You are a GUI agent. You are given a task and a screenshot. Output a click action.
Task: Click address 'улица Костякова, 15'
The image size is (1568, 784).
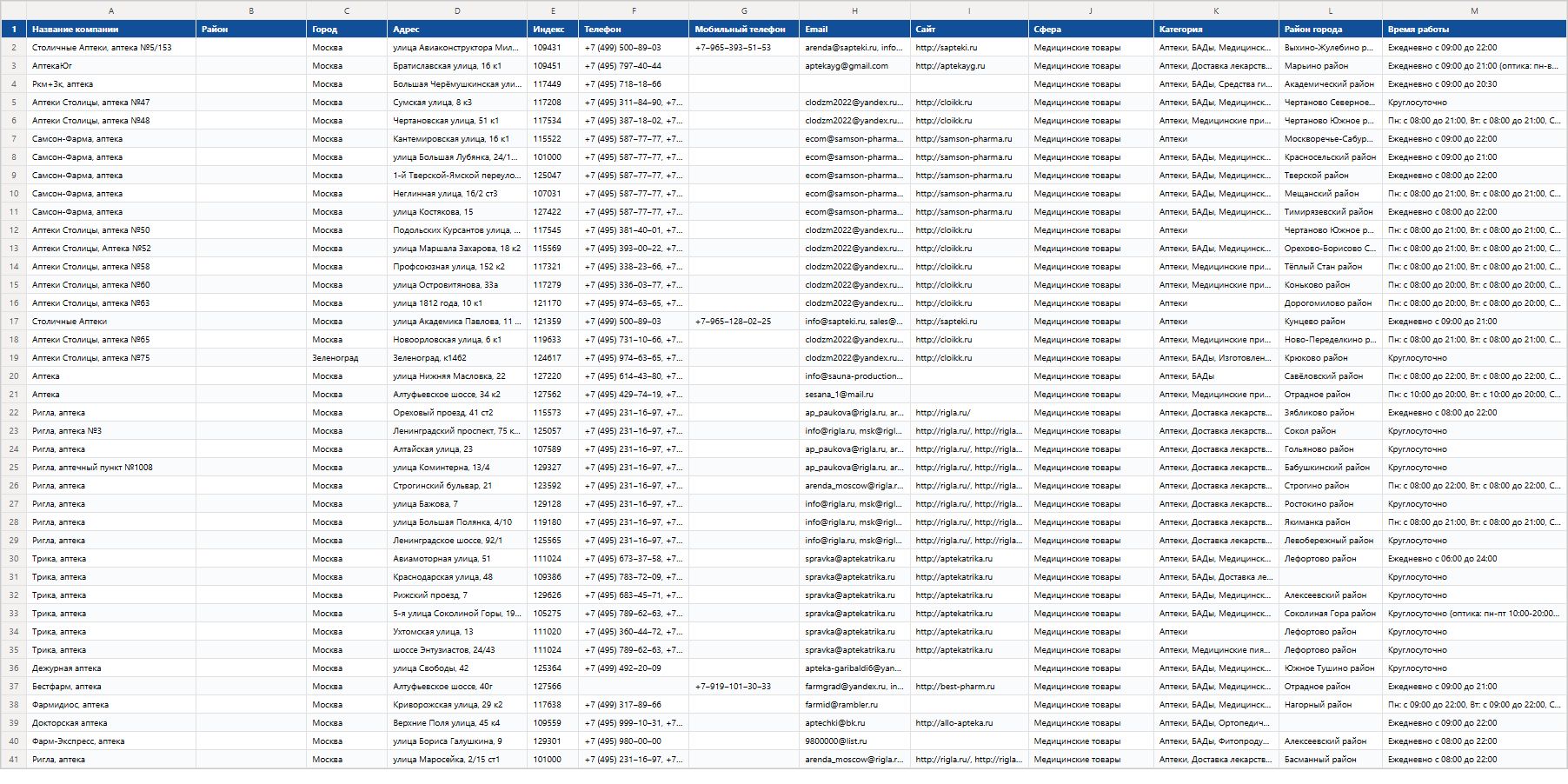click(x=457, y=212)
